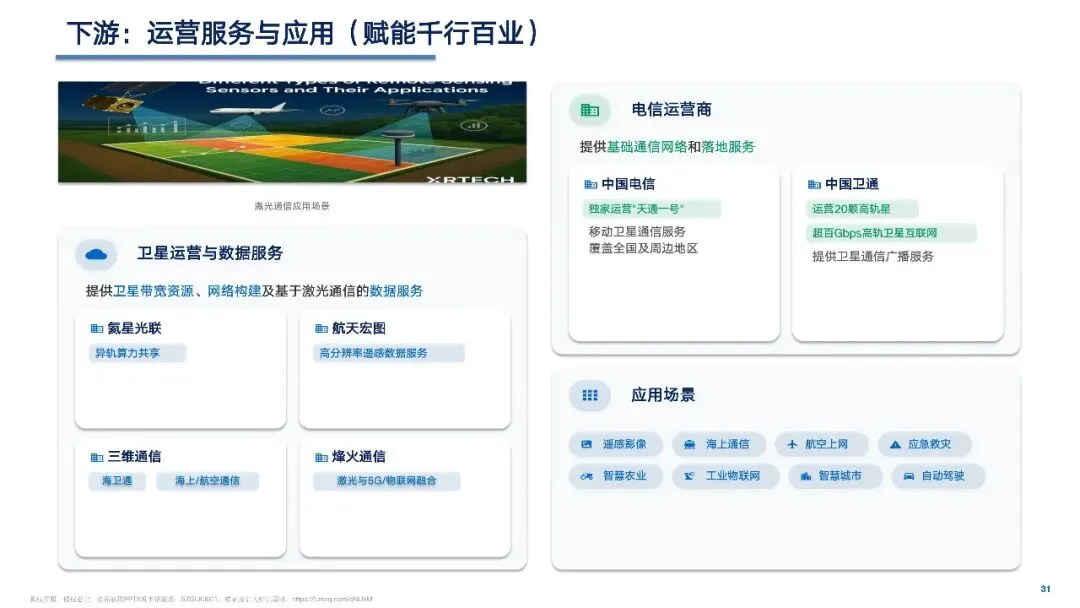
Task: Select the 异轨算力共享 tag
Action: click(x=137, y=353)
